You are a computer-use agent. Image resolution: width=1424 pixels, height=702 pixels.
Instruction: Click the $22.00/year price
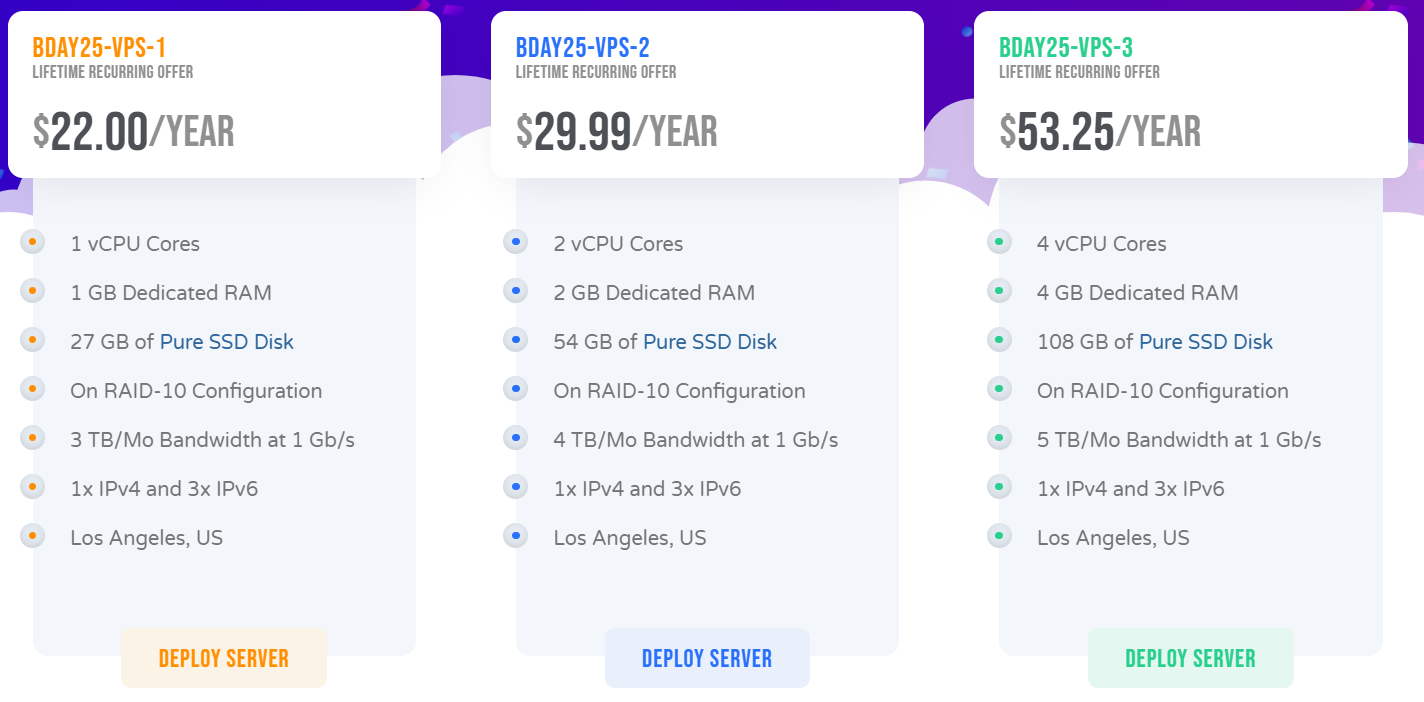coord(133,131)
